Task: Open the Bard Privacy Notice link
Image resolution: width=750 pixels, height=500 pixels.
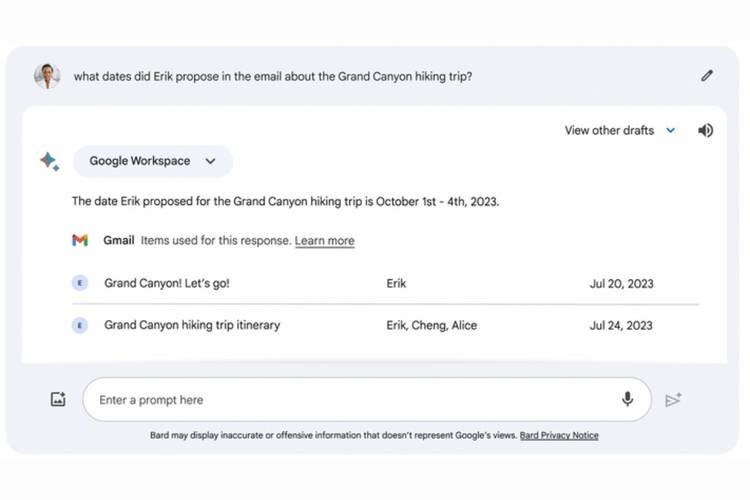Action: click(559, 435)
